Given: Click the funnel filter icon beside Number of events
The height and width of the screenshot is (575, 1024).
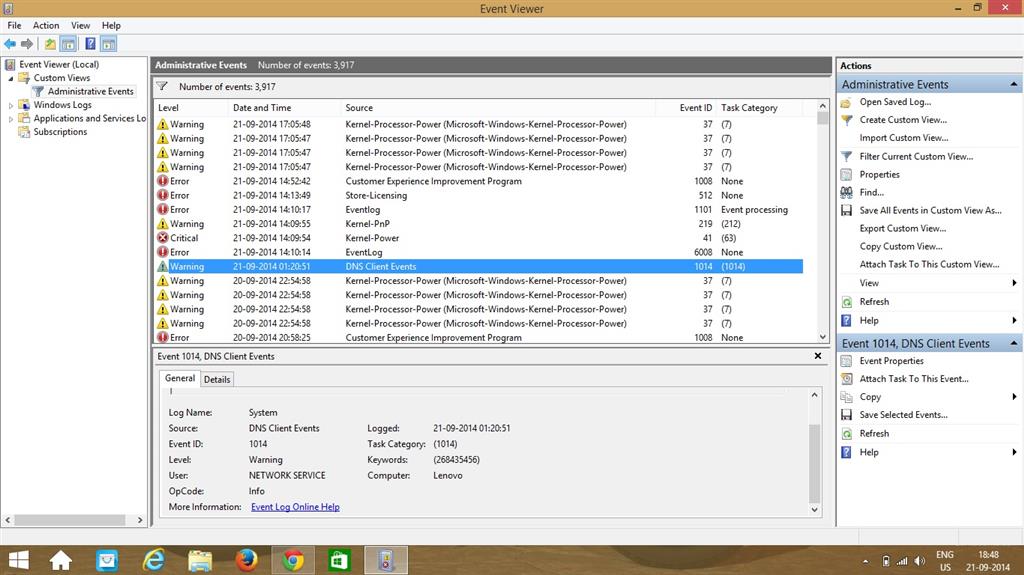Looking at the screenshot, I should [x=162, y=86].
